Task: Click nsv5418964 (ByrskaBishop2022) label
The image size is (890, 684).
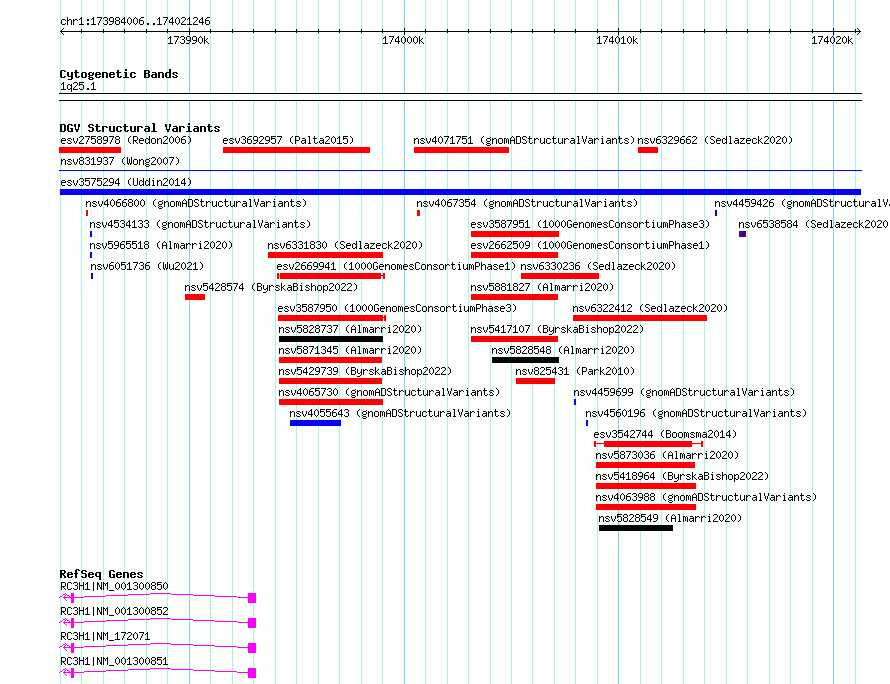Action: 682,476
